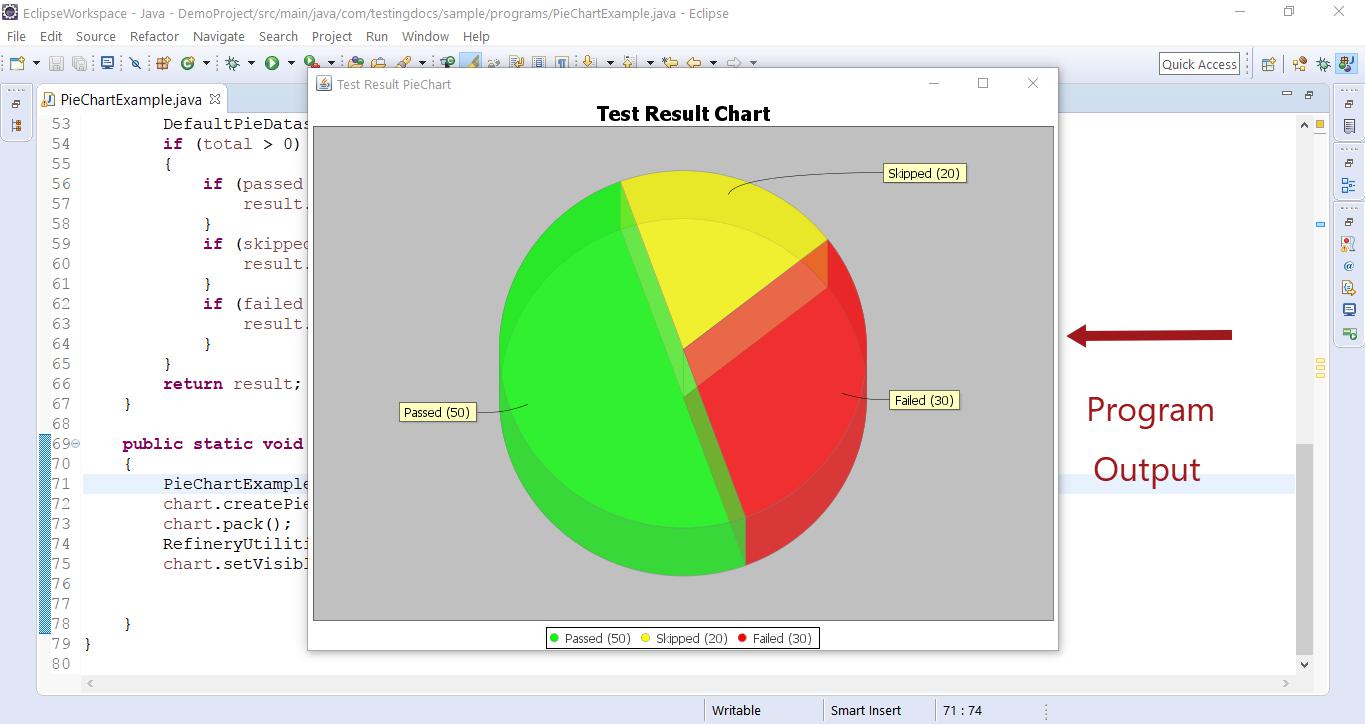Click the Open Perspective icon
The image size is (1365, 724).
[1268, 64]
